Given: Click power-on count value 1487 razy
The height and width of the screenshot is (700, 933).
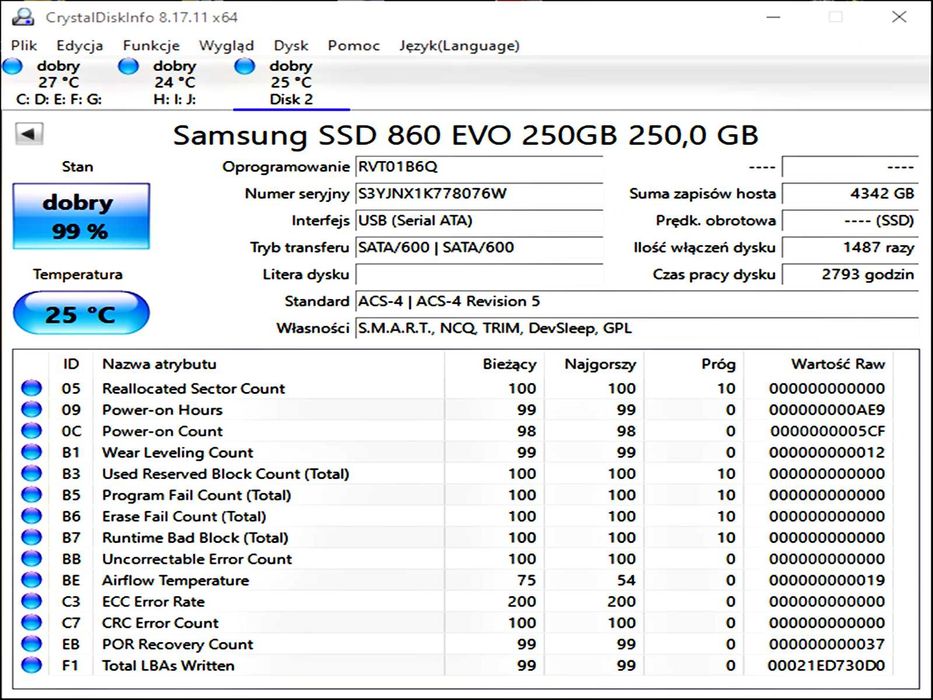Looking at the screenshot, I should (x=850, y=248).
